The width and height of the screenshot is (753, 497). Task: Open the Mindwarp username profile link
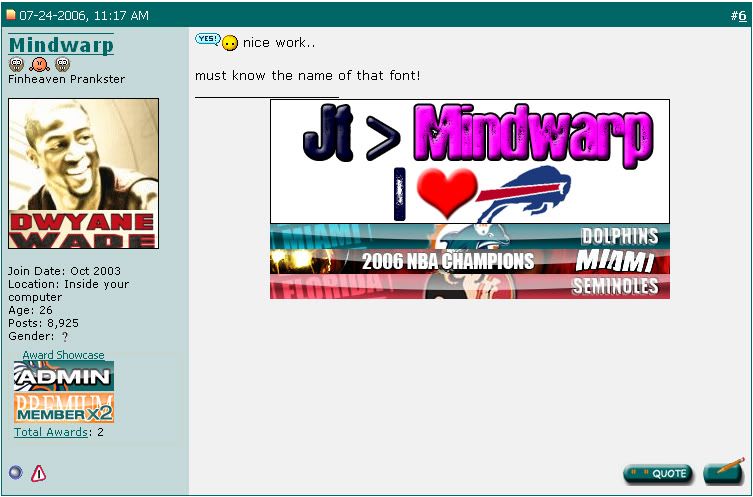(61, 45)
